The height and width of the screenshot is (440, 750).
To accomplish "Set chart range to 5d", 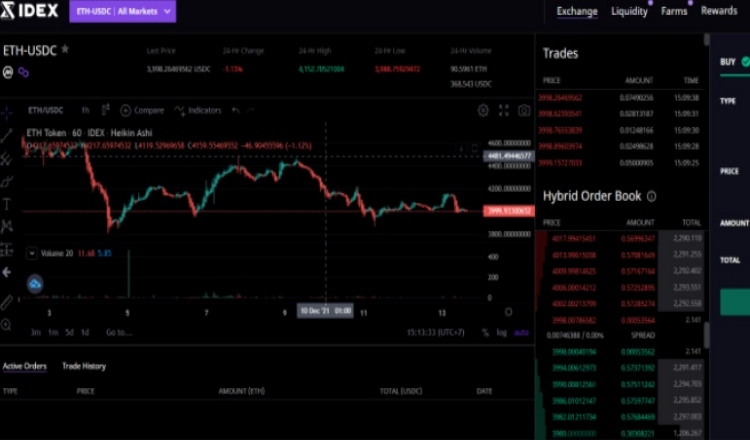I will [70, 332].
